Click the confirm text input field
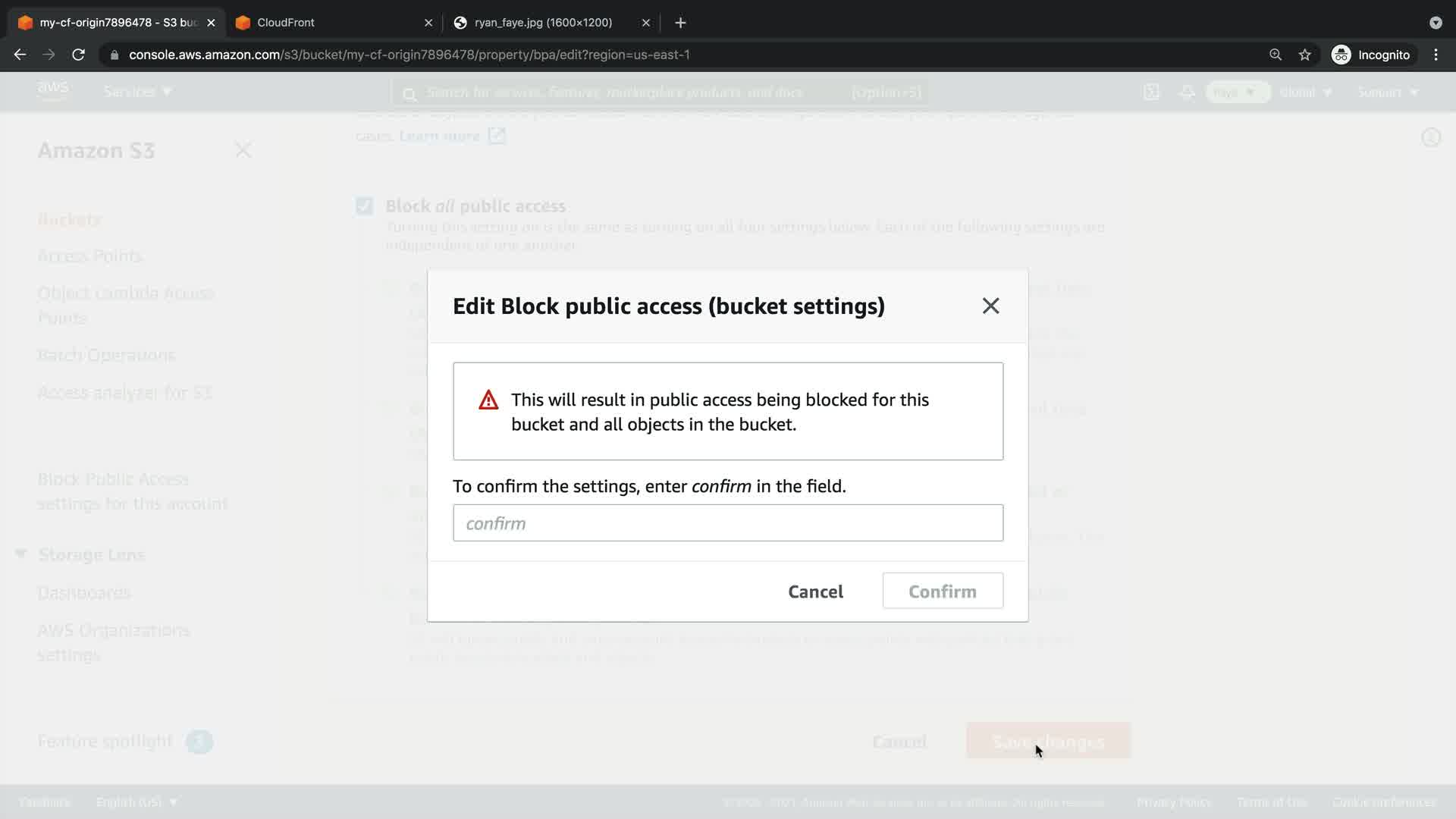The height and width of the screenshot is (819, 1456). (x=727, y=523)
